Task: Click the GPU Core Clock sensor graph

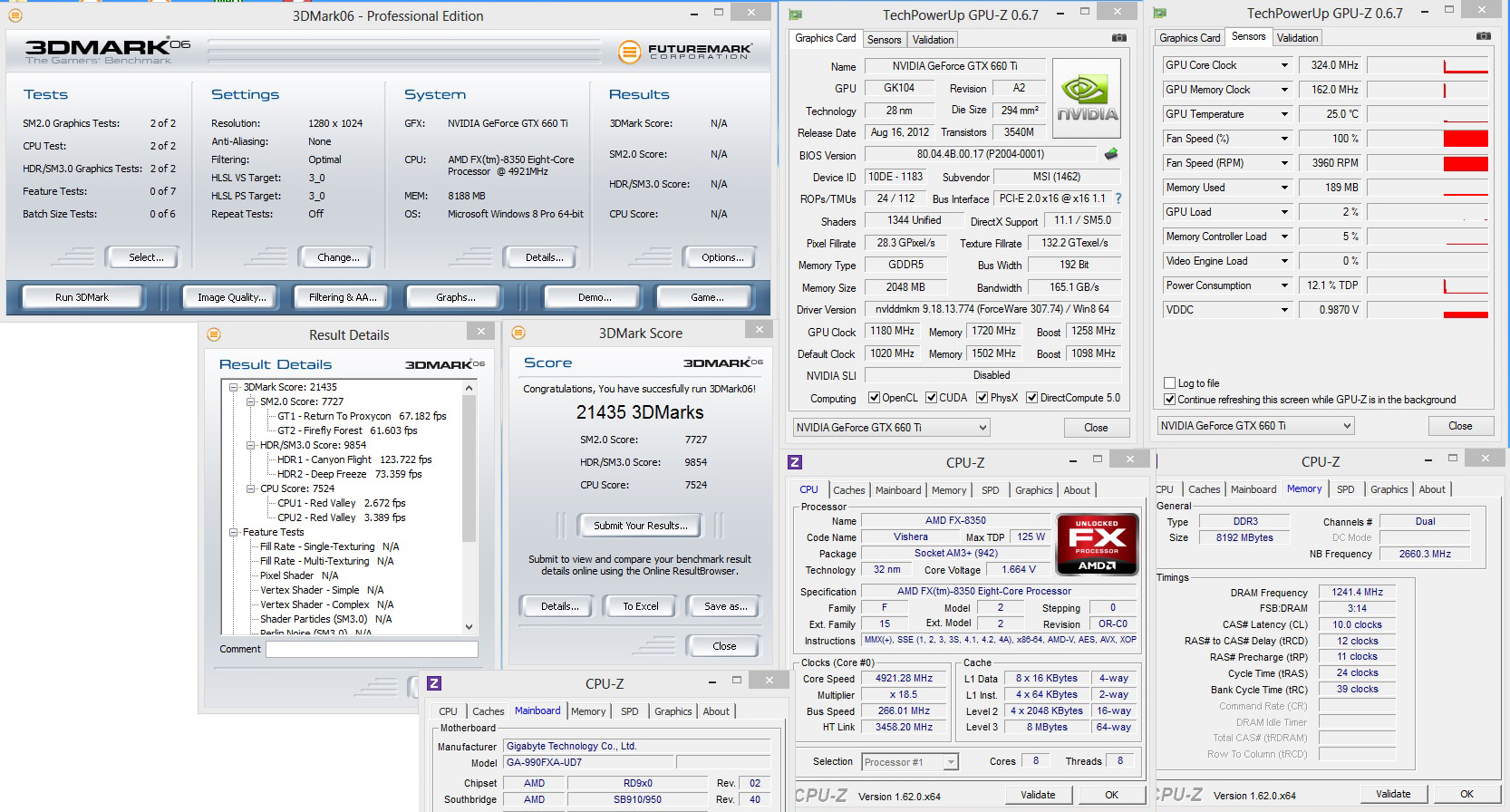Action: 1428,65
